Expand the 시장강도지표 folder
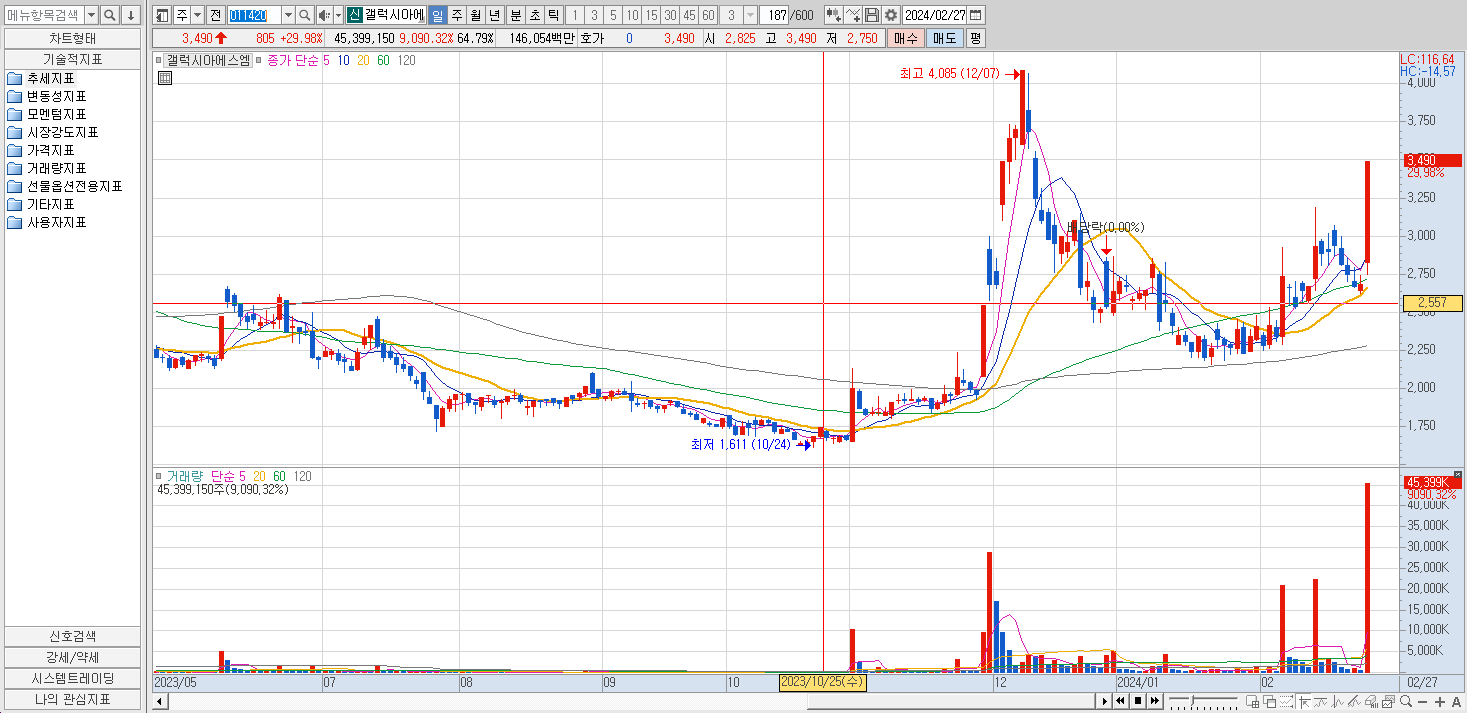1467x713 pixels. point(53,132)
